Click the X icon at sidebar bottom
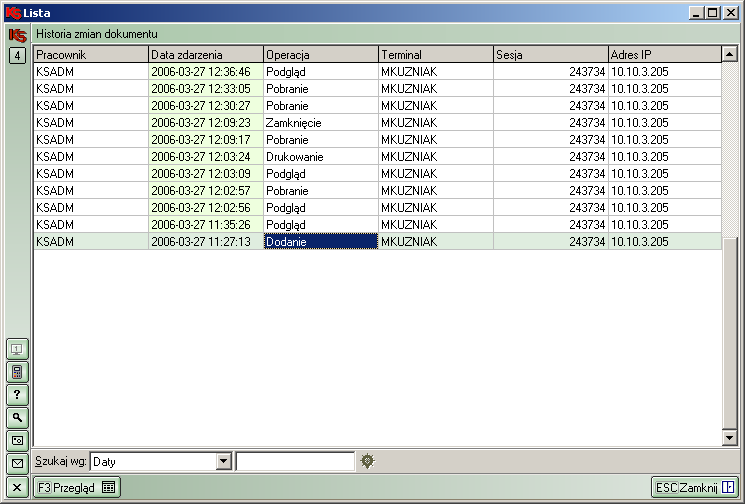This screenshot has width=745, height=504. point(17,487)
